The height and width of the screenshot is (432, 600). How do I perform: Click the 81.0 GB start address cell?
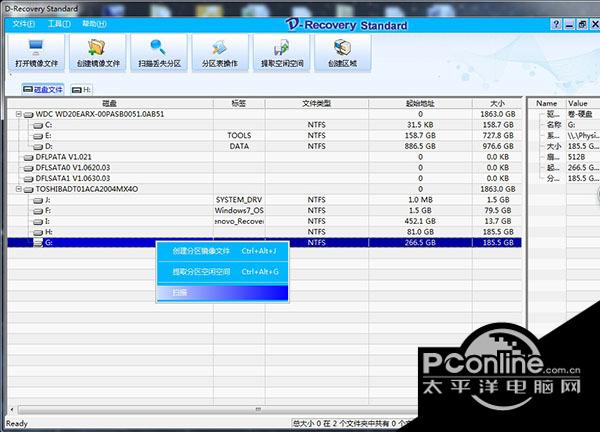[x=420, y=232]
